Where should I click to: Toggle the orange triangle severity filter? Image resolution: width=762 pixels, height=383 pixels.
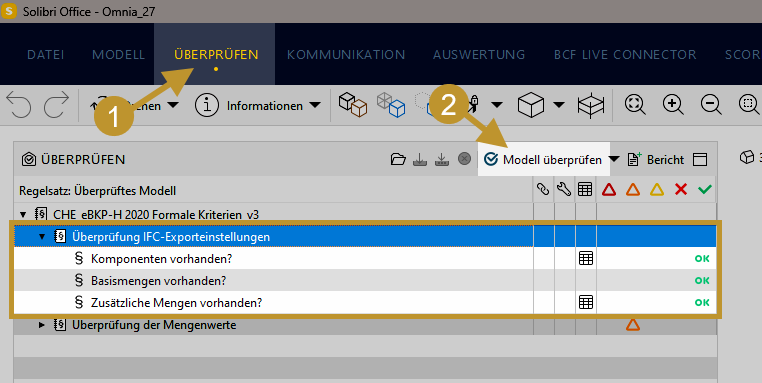coord(633,190)
